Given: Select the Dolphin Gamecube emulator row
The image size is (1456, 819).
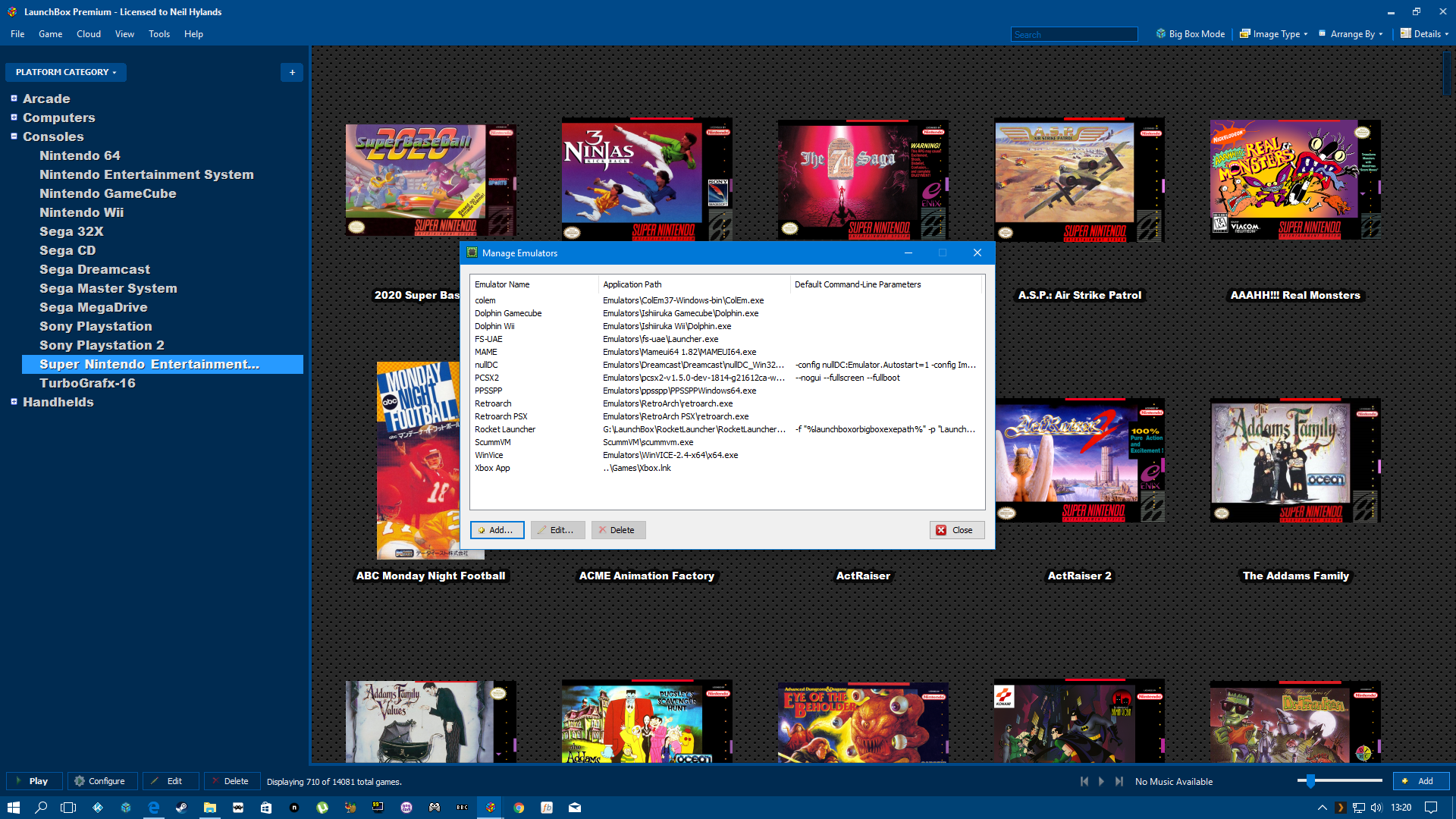Looking at the screenshot, I should coord(726,313).
